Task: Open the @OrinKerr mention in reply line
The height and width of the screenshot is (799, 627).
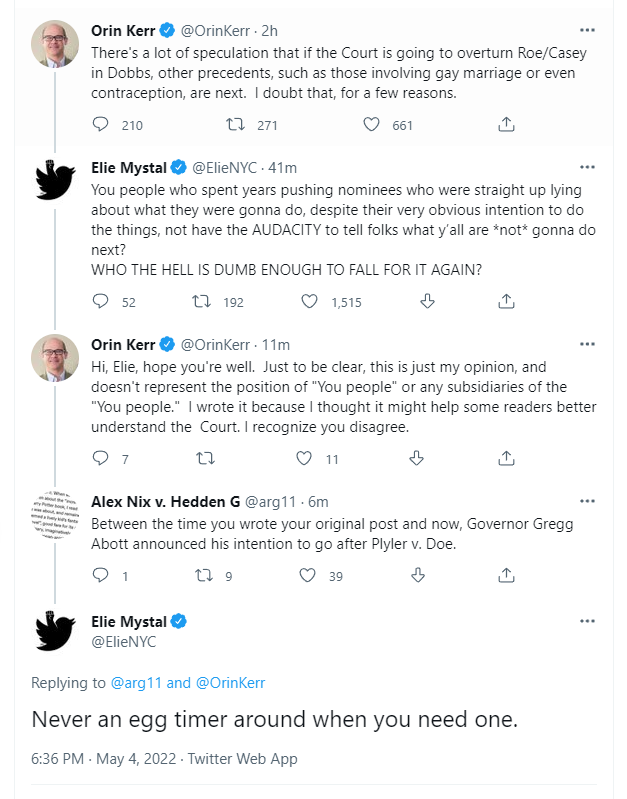Action: click(x=230, y=683)
